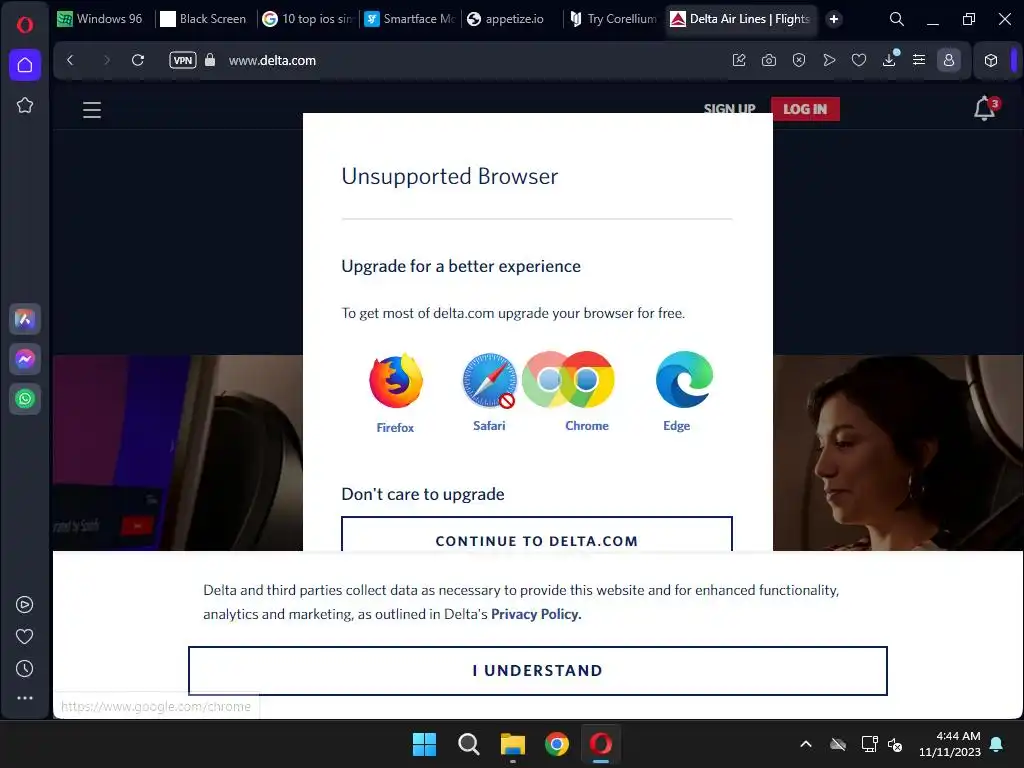Open Windows taskbar search
The image size is (1024, 768).
[468, 744]
